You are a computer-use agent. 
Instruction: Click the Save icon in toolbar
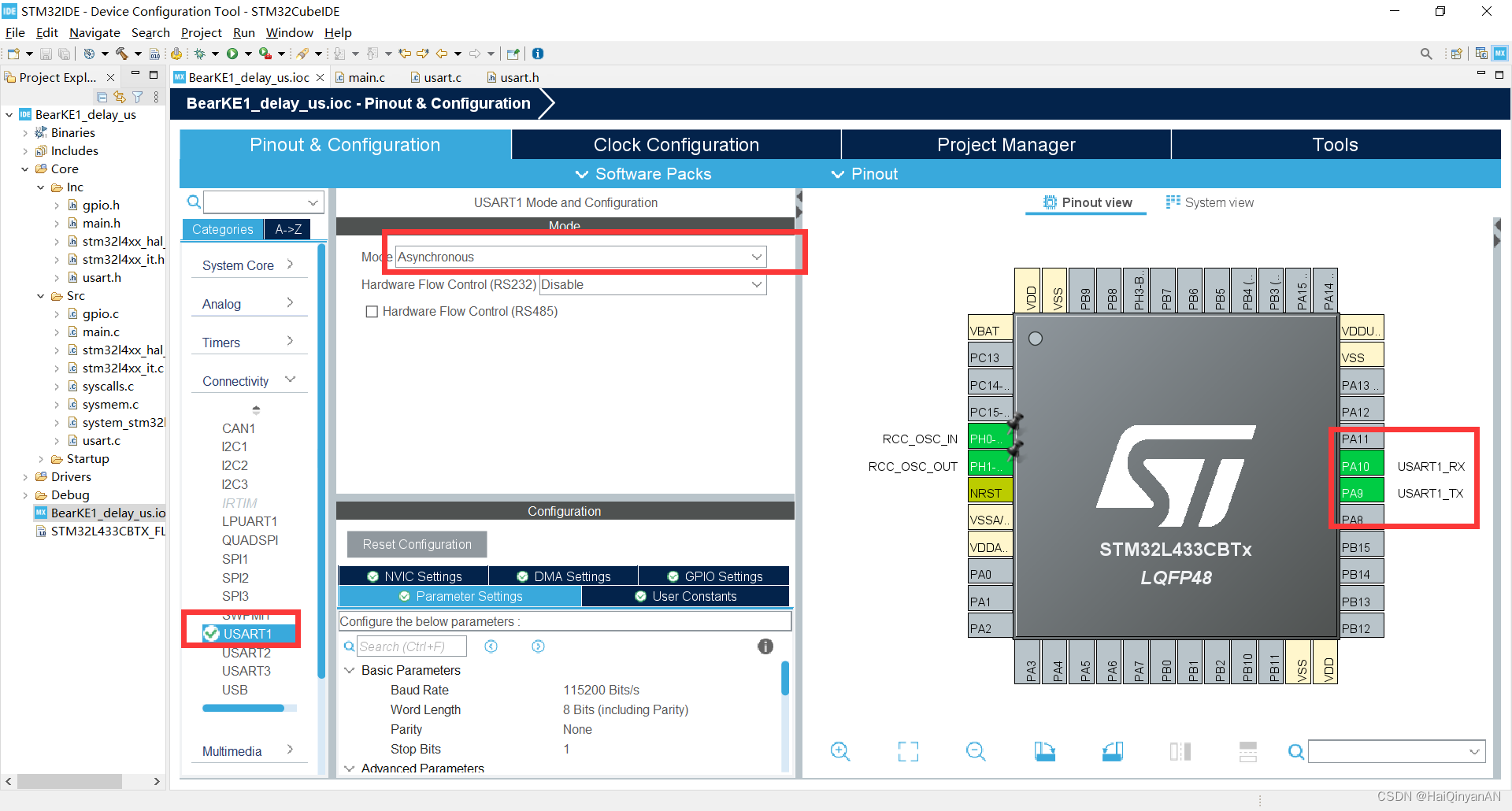pos(46,54)
